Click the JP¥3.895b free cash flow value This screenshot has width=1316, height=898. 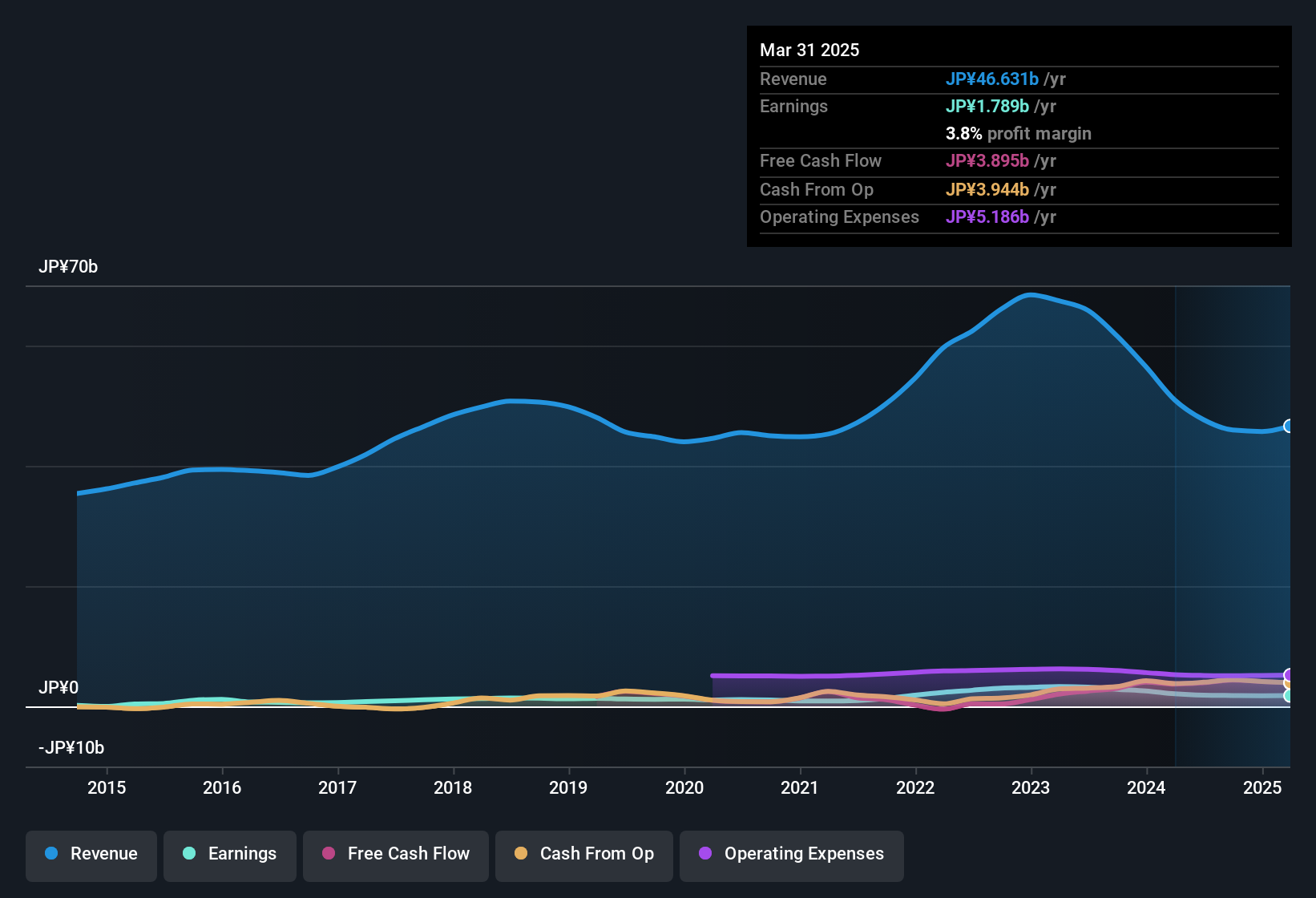tap(987, 160)
